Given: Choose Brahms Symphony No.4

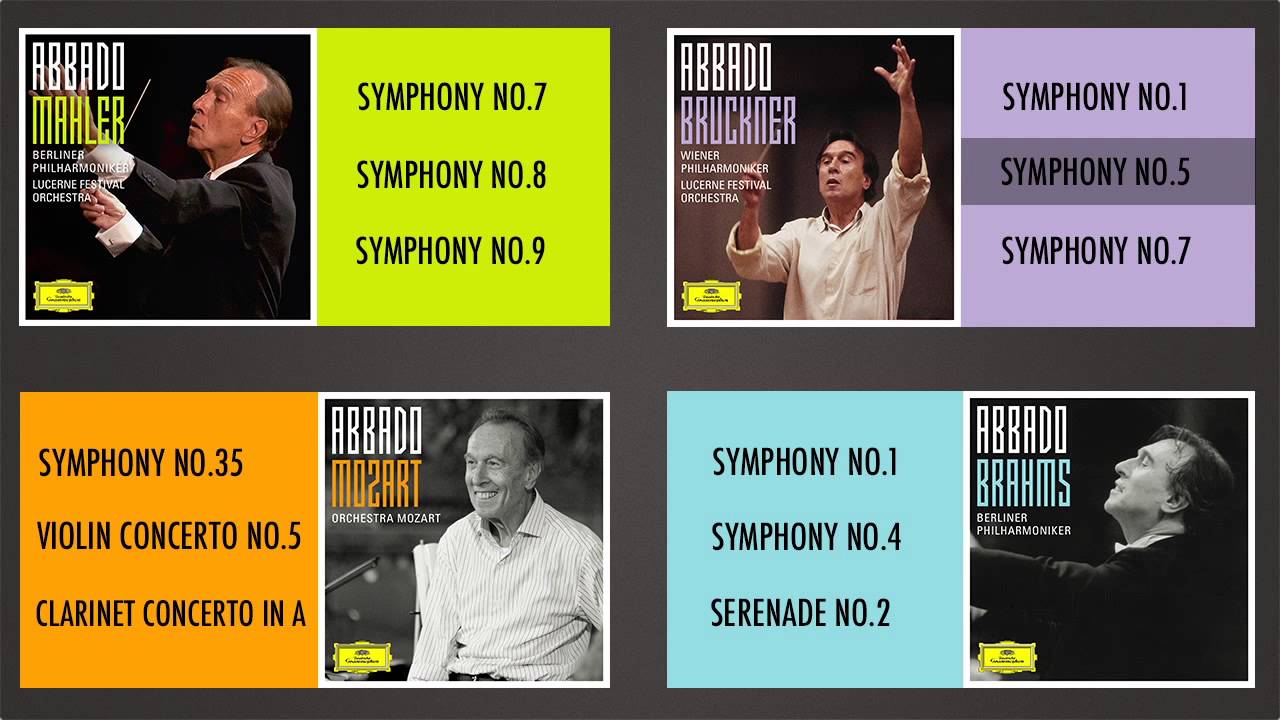Looking at the screenshot, I should tap(806, 537).
